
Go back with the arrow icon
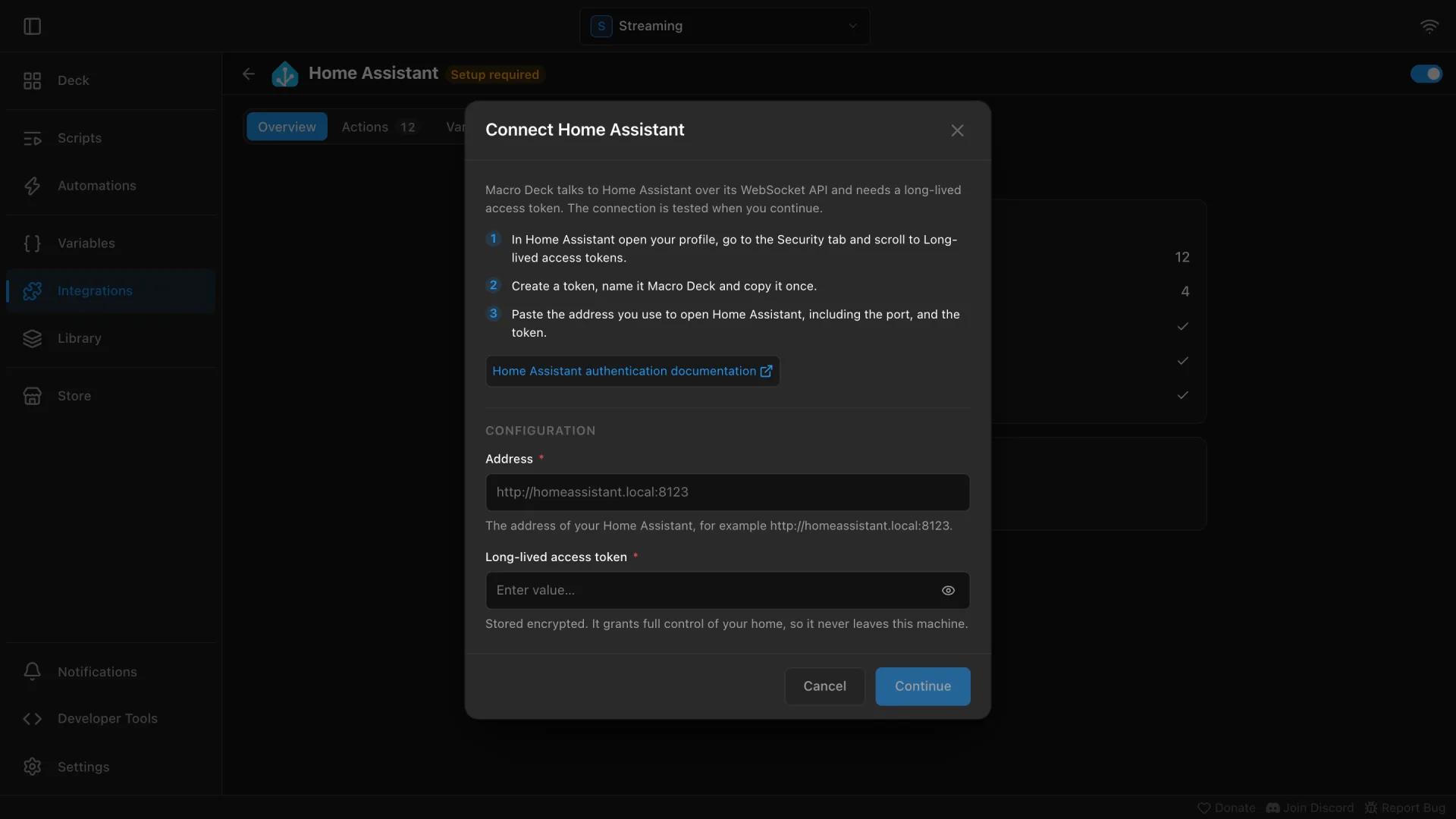(x=249, y=74)
